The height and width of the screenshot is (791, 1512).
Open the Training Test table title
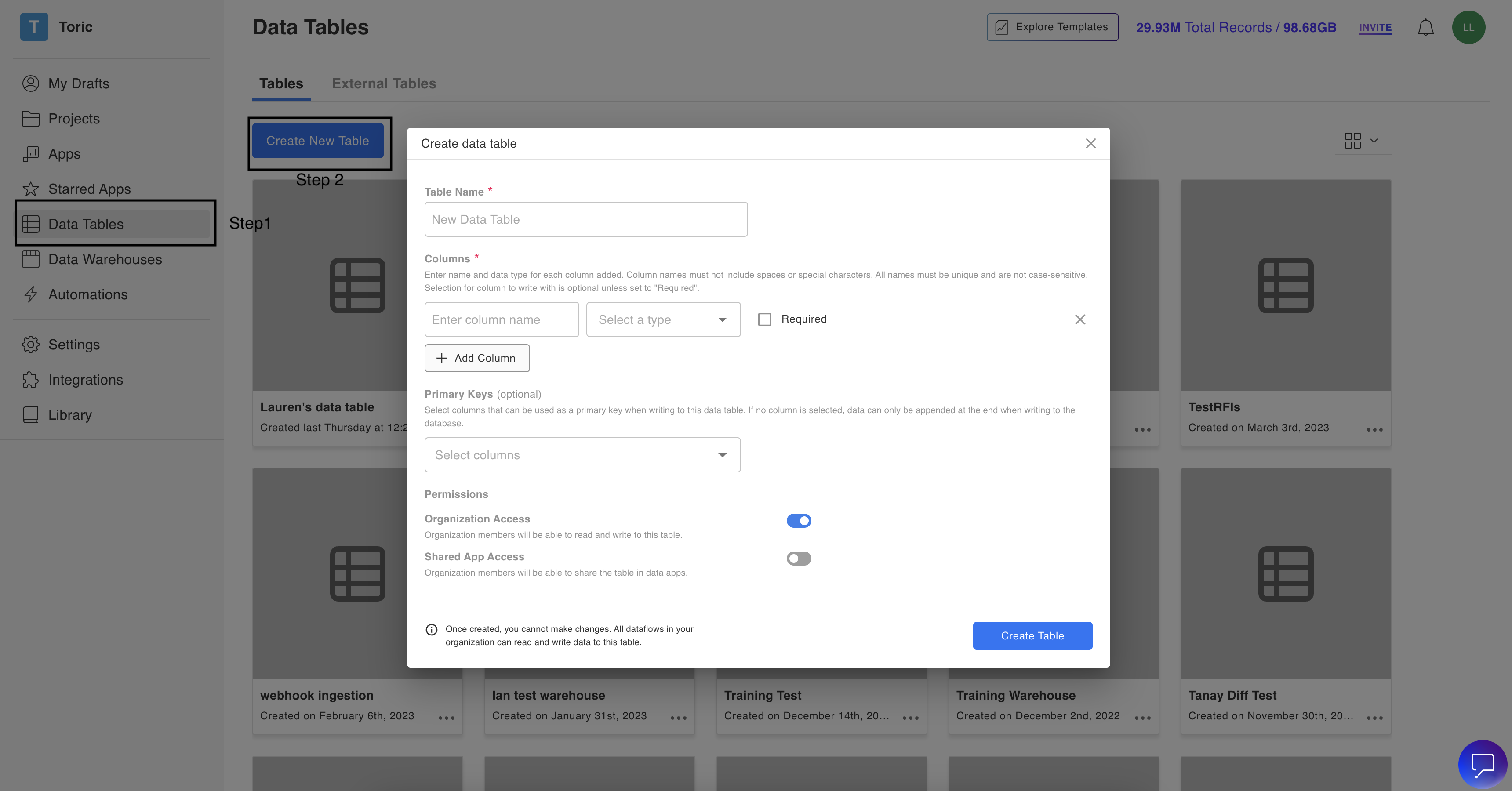point(763,695)
